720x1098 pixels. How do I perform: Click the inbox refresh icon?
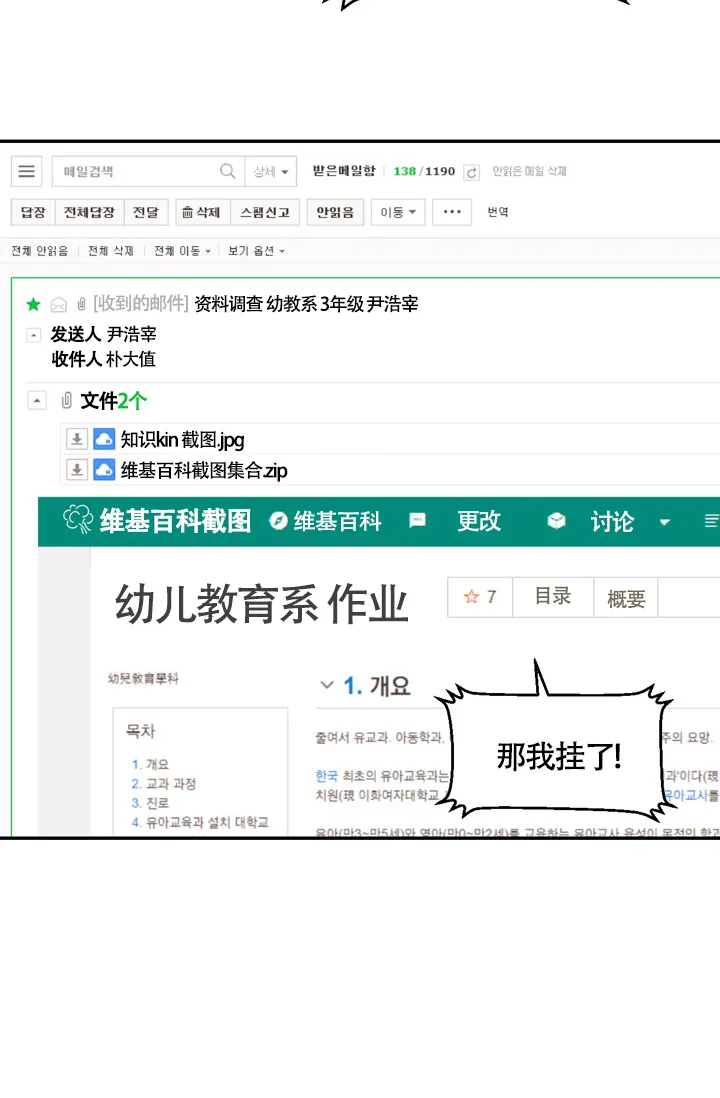pos(472,172)
